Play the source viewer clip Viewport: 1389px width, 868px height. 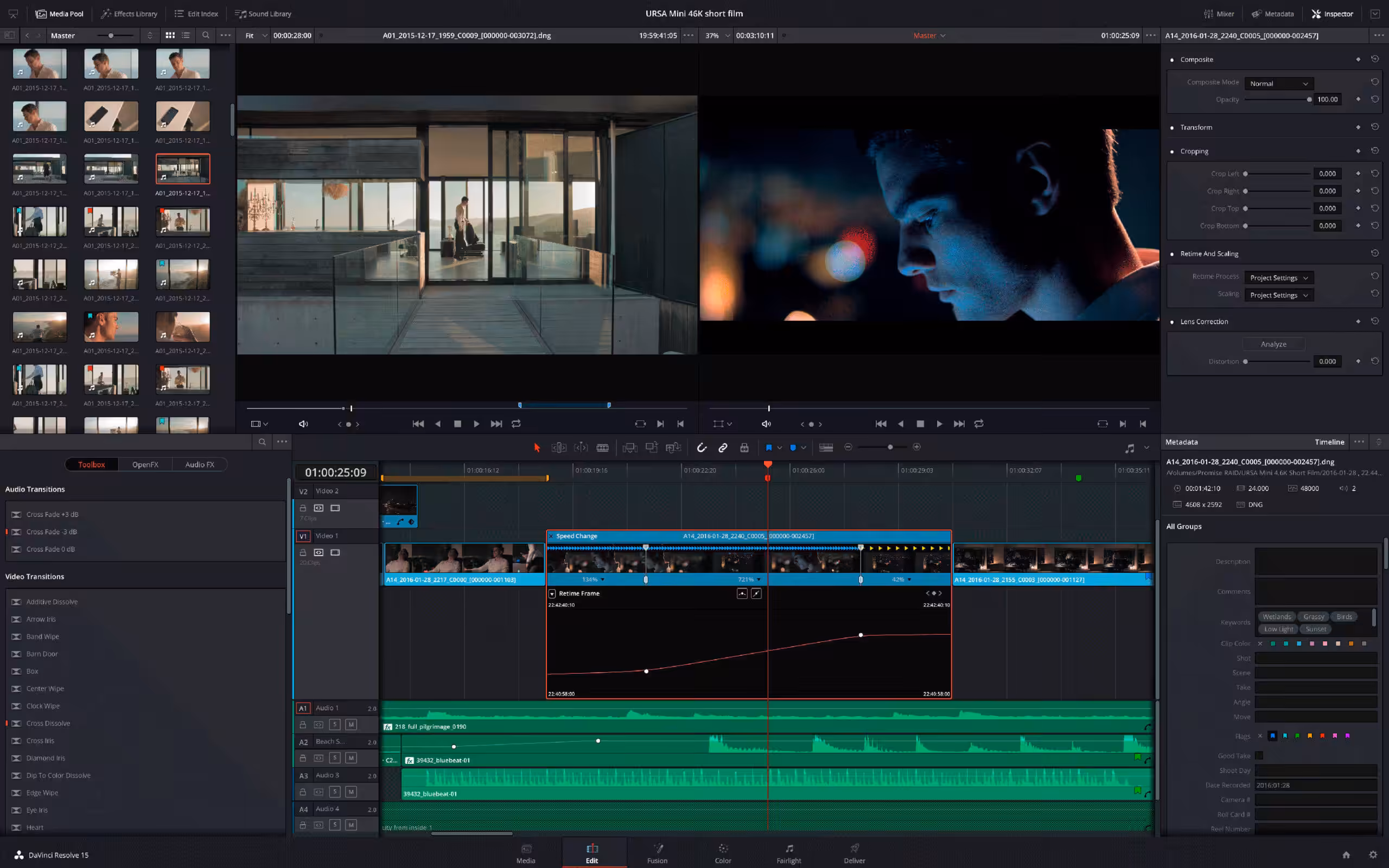click(476, 424)
